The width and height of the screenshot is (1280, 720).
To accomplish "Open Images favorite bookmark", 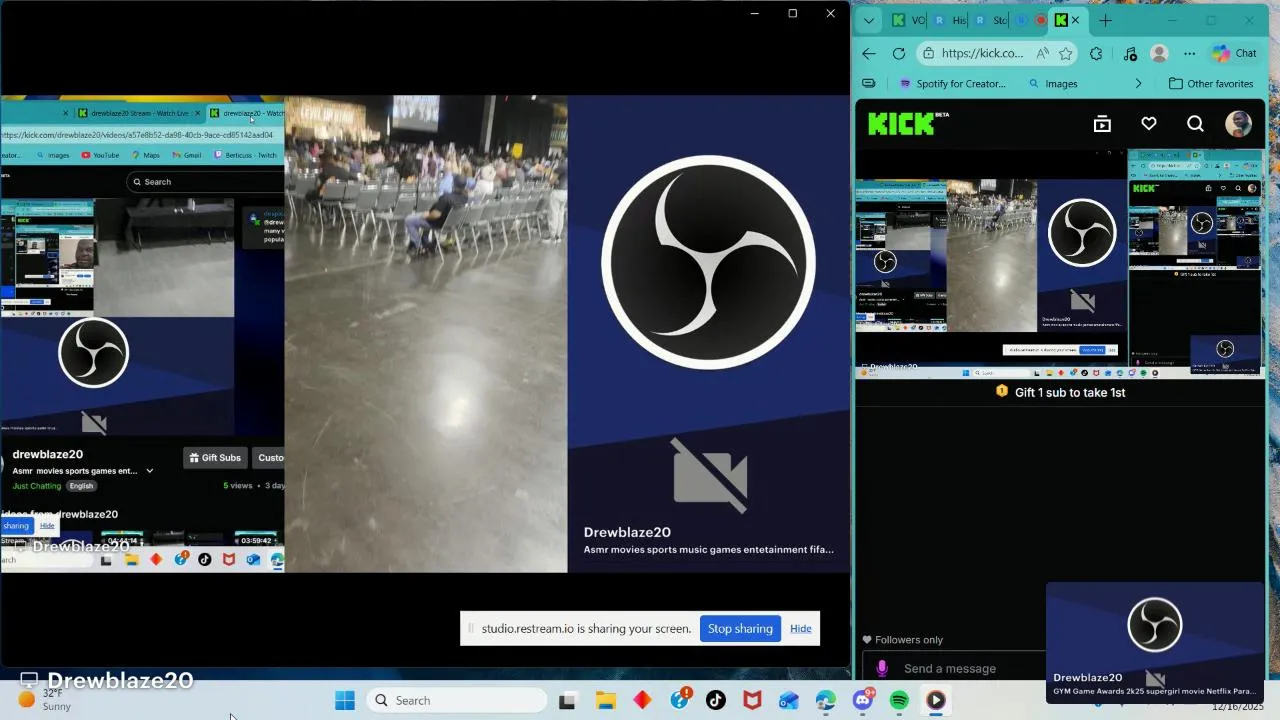I will (1053, 84).
